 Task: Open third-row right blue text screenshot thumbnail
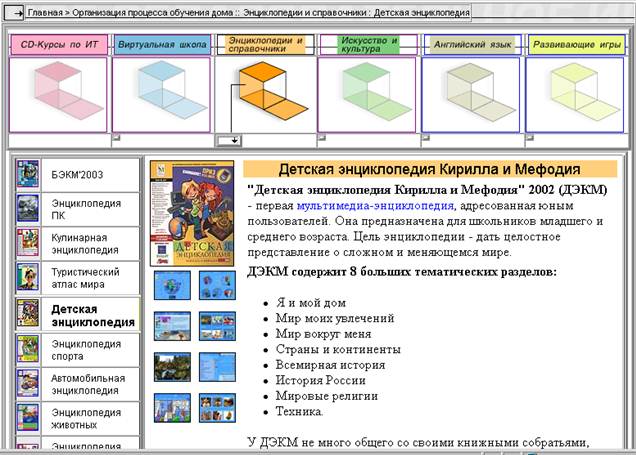point(217,367)
